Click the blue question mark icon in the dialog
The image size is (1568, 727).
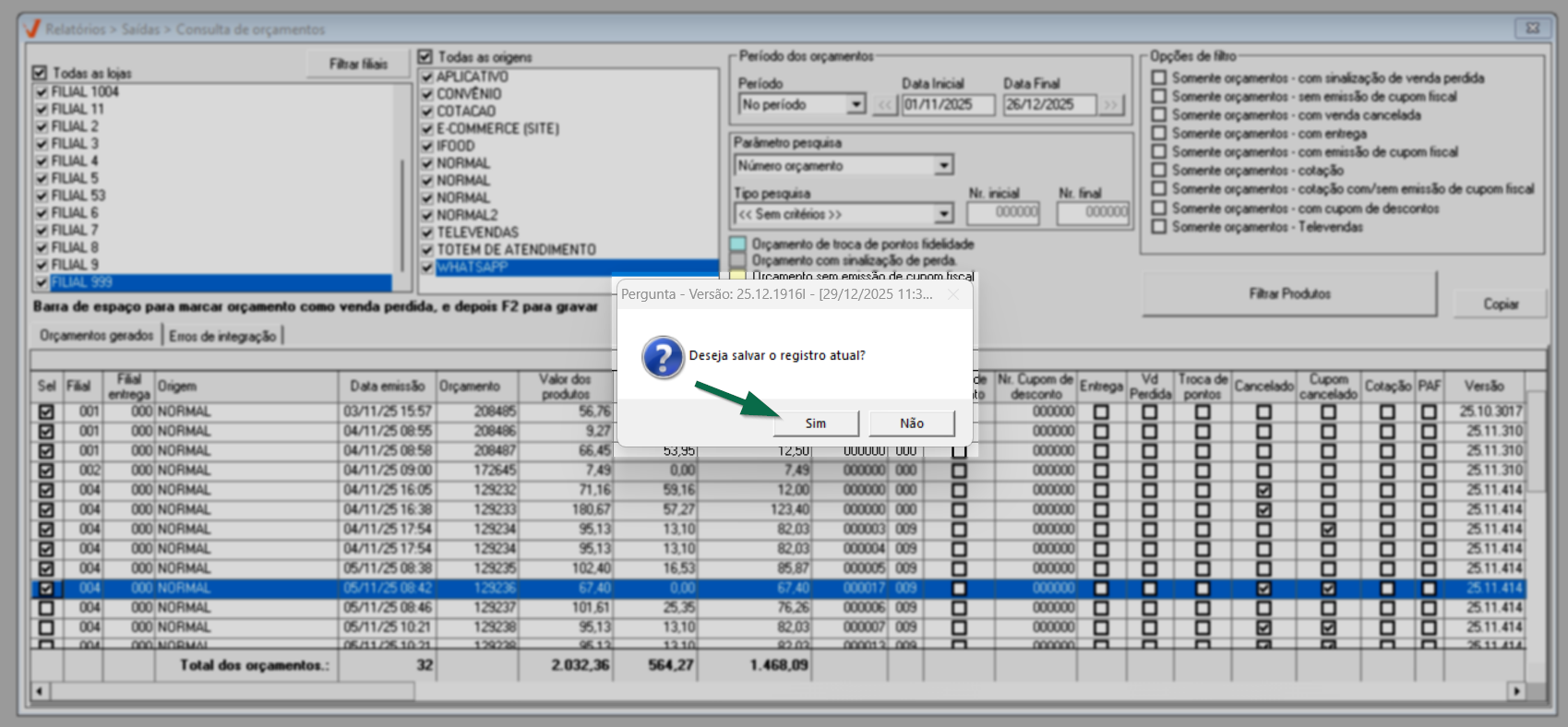[x=663, y=357]
